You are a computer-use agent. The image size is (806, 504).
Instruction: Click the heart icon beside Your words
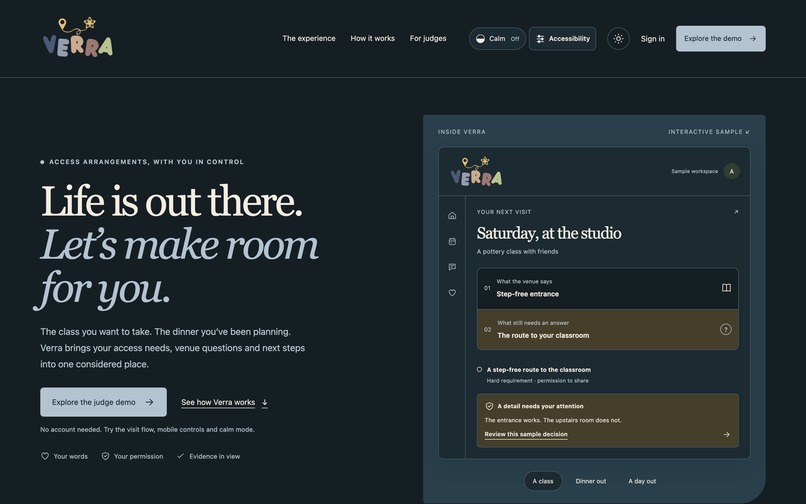[45, 456]
